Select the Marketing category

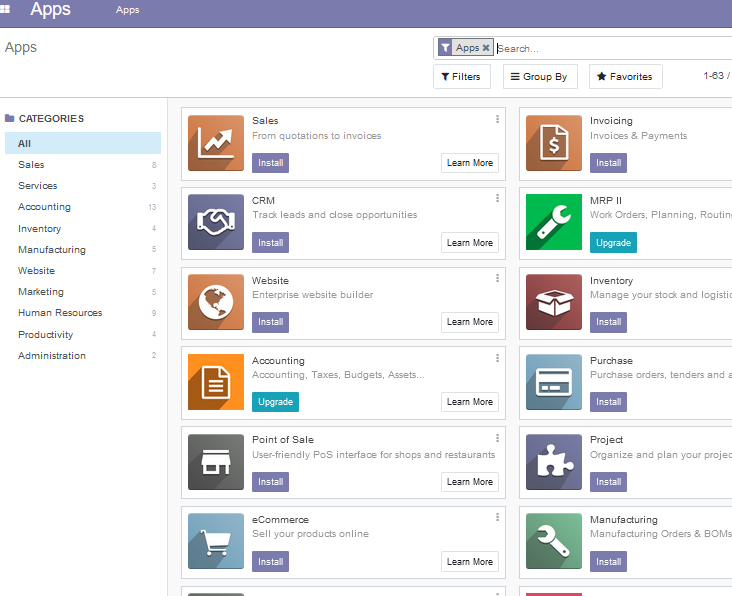[83, 292]
